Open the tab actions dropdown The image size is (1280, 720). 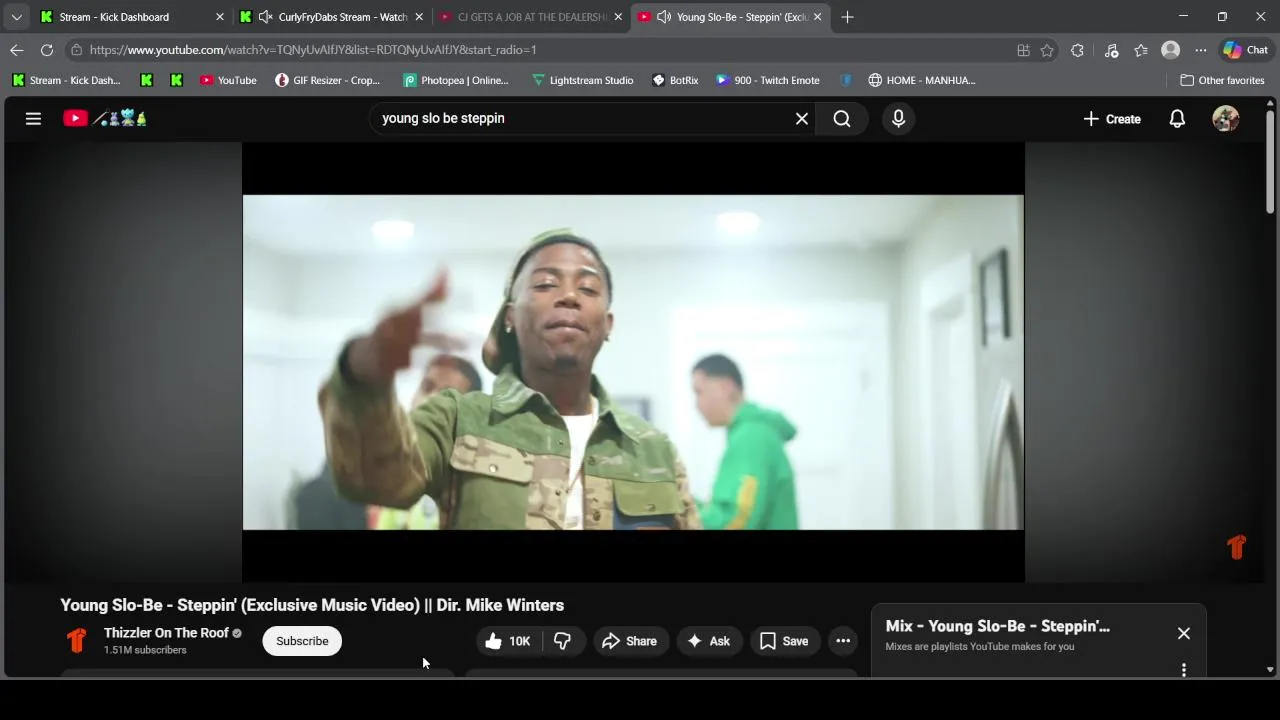click(x=16, y=17)
